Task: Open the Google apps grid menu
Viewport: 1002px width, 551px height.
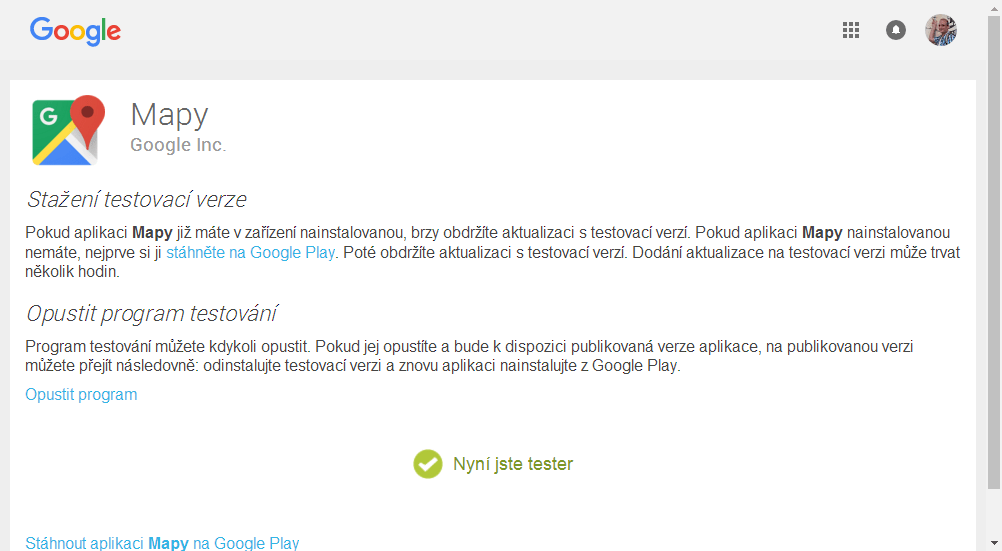Action: (851, 30)
